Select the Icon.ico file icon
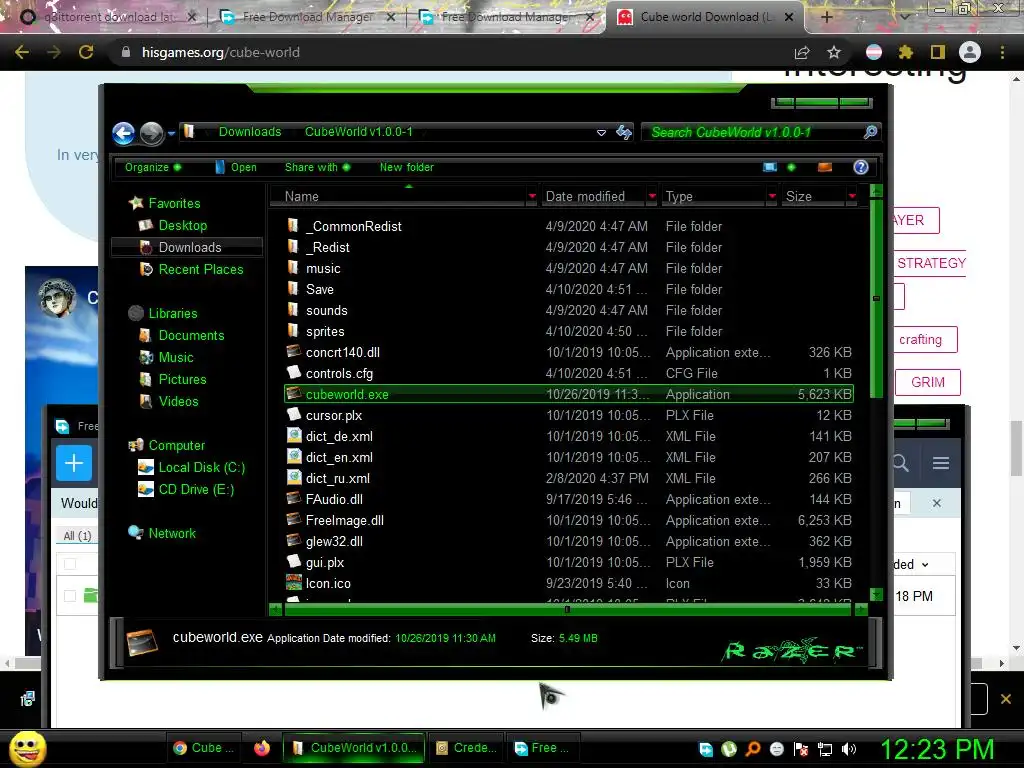 click(294, 583)
